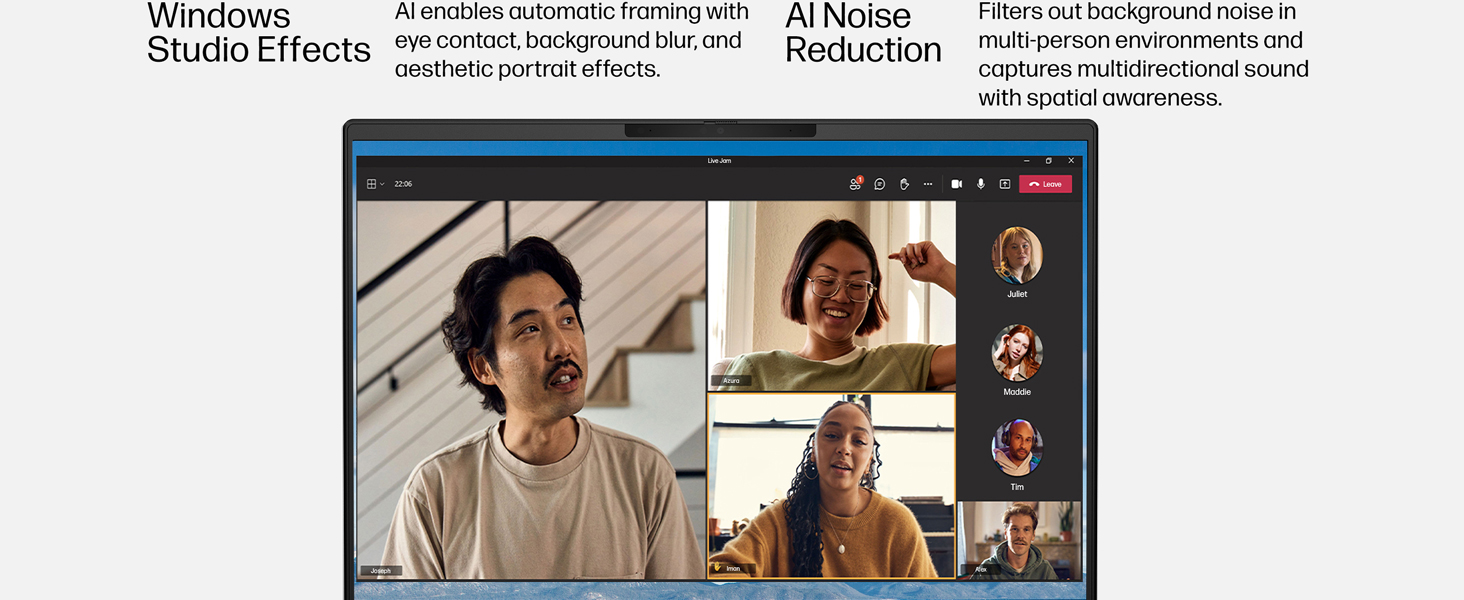Open the view layout chevron dropdown
Screen dimensions: 1464x600
pos(381,184)
